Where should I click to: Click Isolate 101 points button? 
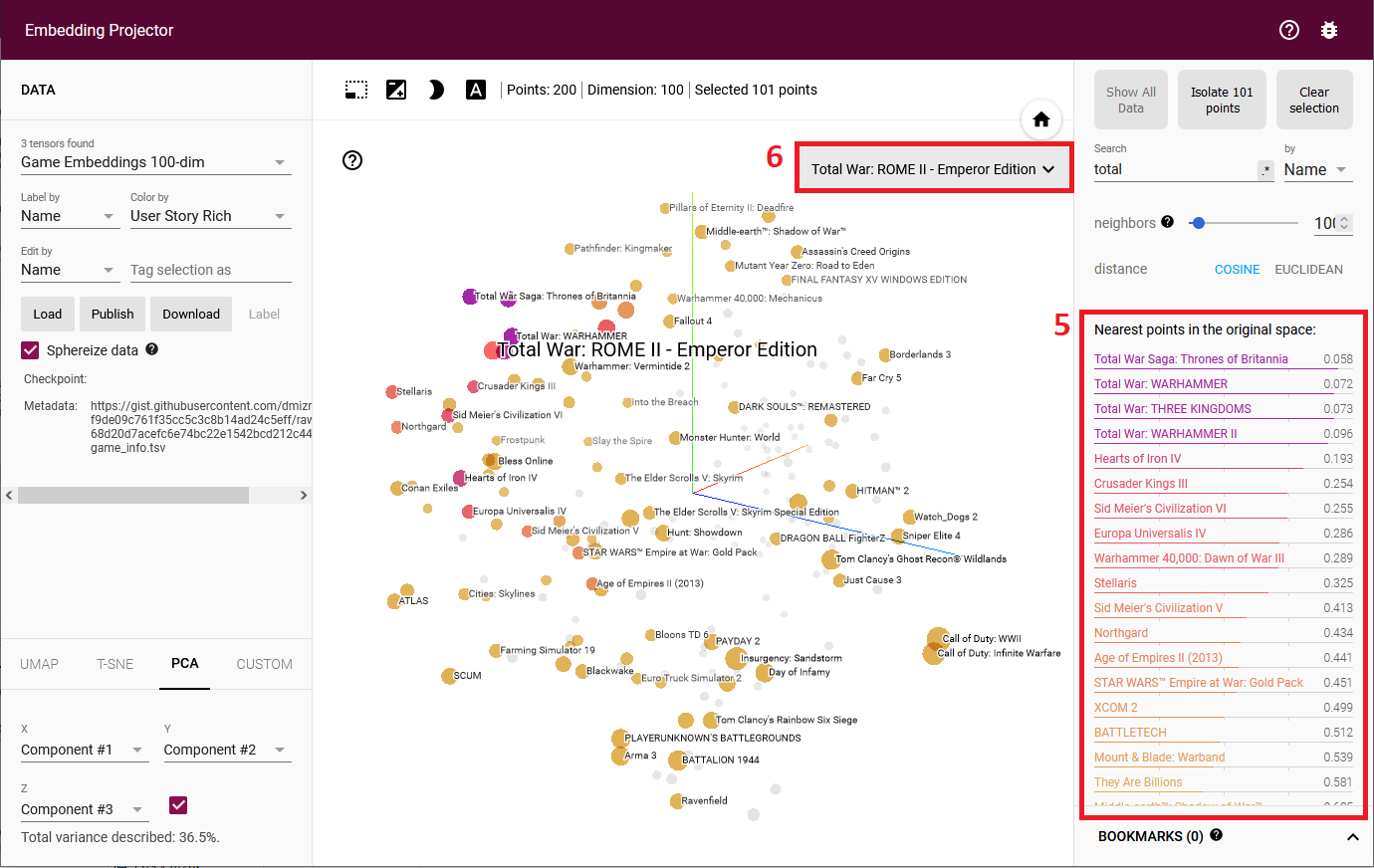pyautogui.click(x=1223, y=100)
